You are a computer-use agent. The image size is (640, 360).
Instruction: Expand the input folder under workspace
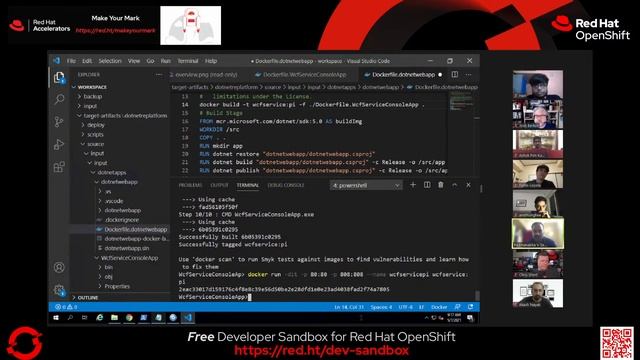(x=90, y=106)
